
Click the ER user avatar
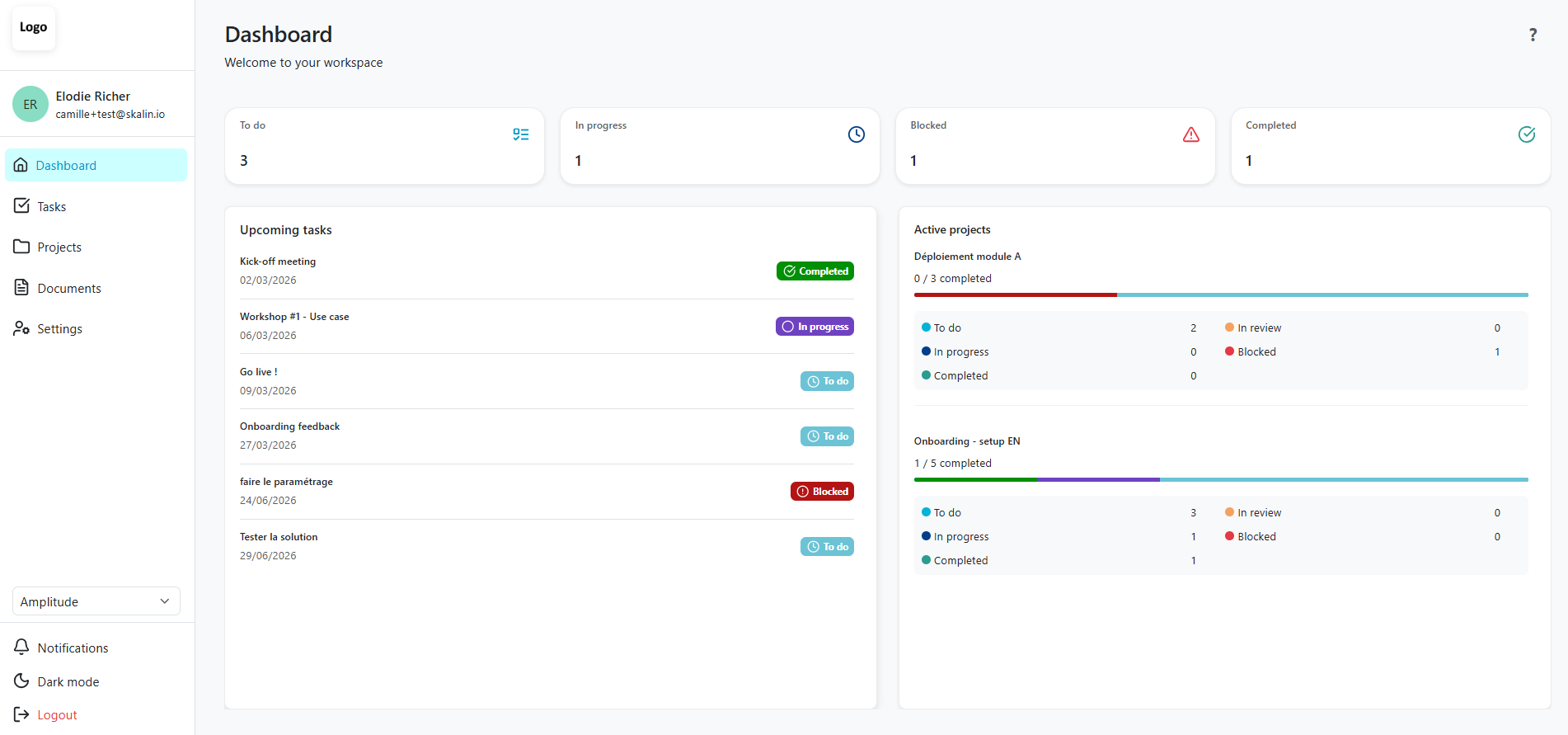[31, 104]
